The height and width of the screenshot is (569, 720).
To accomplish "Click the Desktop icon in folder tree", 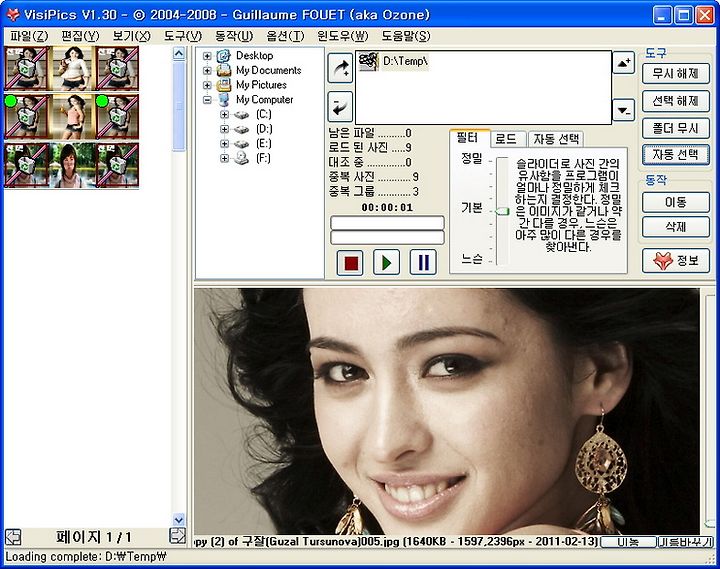I will point(224,56).
